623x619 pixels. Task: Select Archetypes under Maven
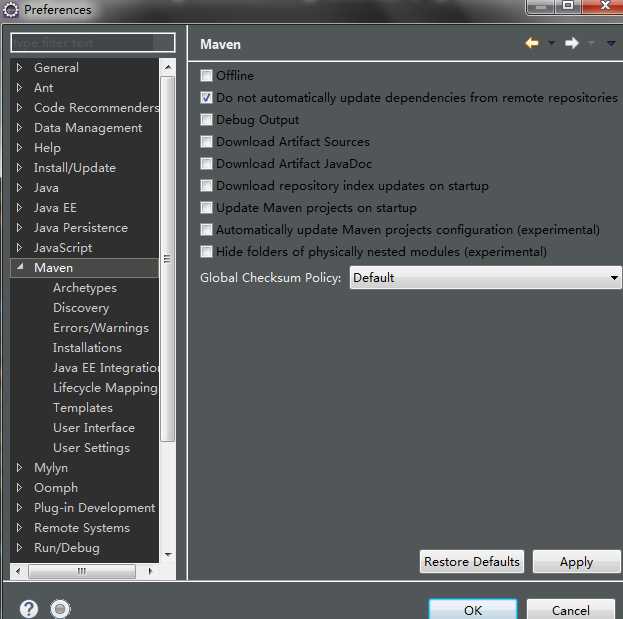[x=85, y=288]
